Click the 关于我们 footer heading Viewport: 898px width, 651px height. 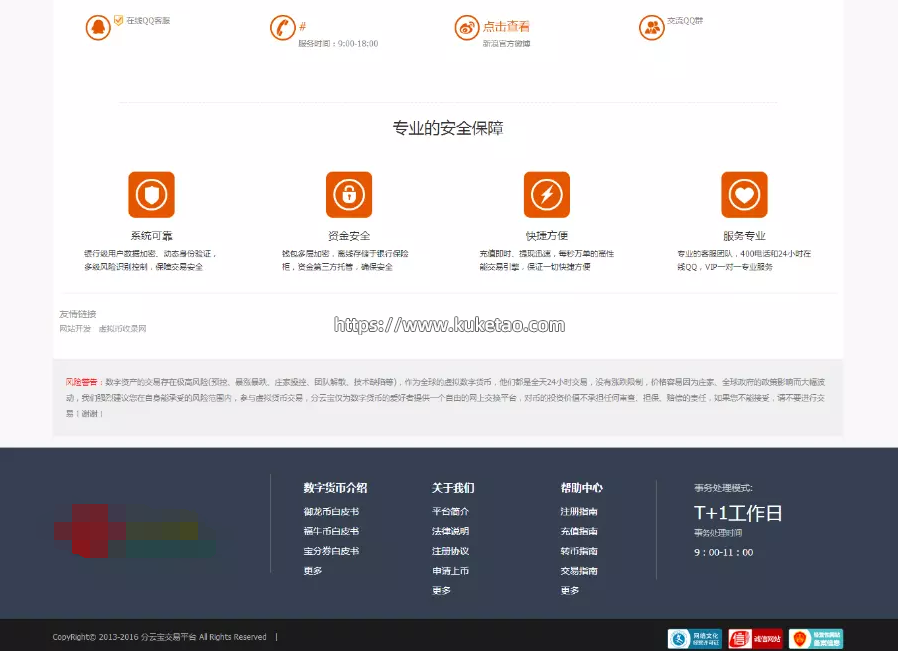tap(453, 488)
